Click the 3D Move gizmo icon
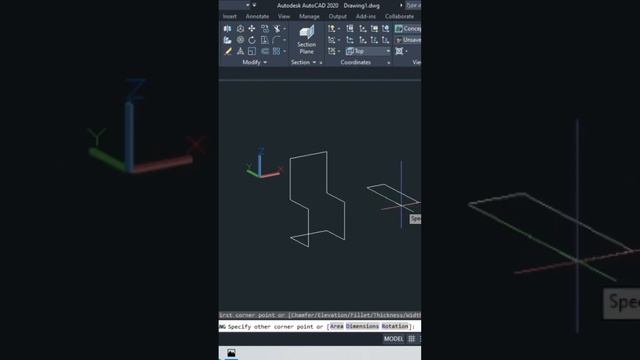This screenshot has height=360, width=640. click(240, 29)
